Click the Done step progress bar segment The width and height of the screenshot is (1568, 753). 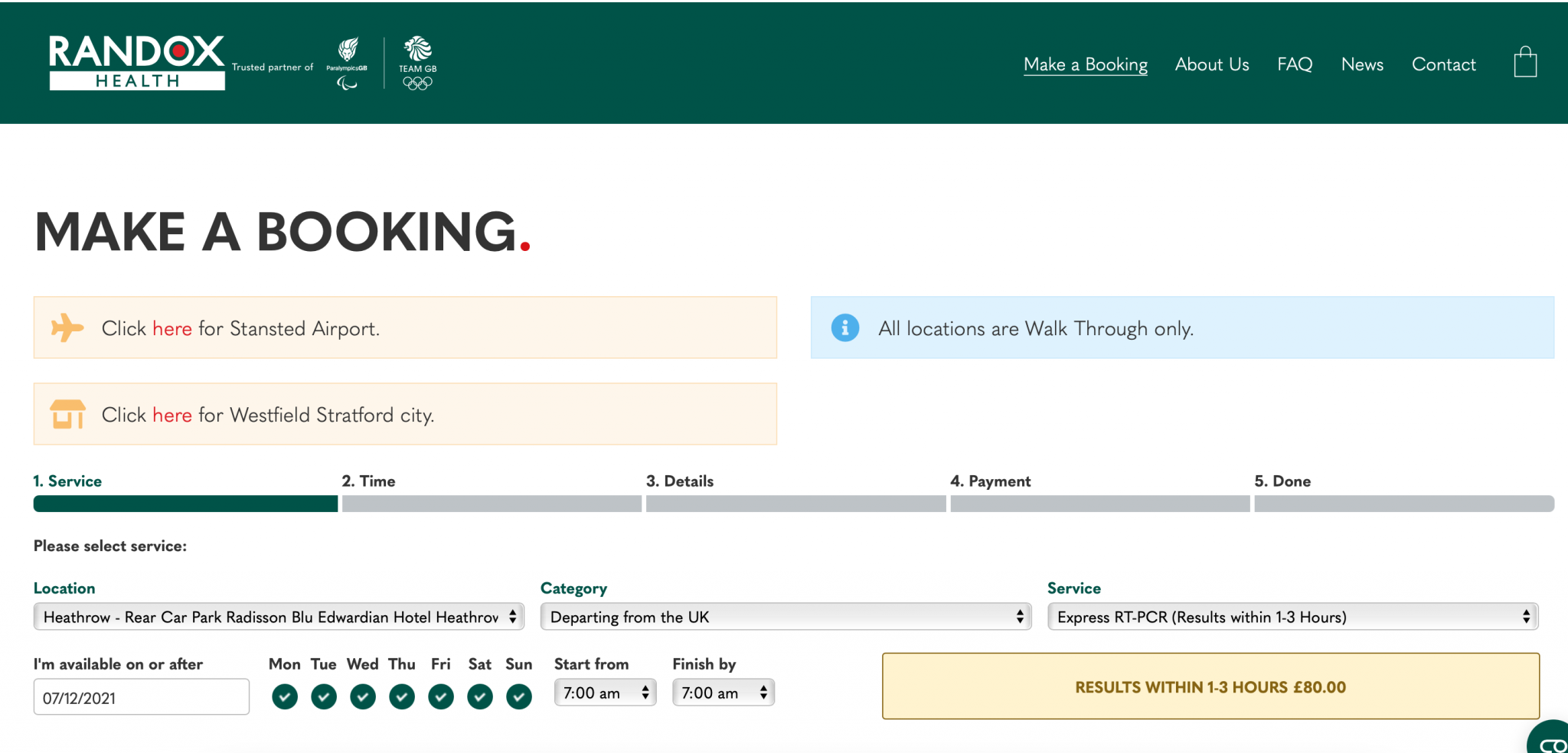[1404, 504]
